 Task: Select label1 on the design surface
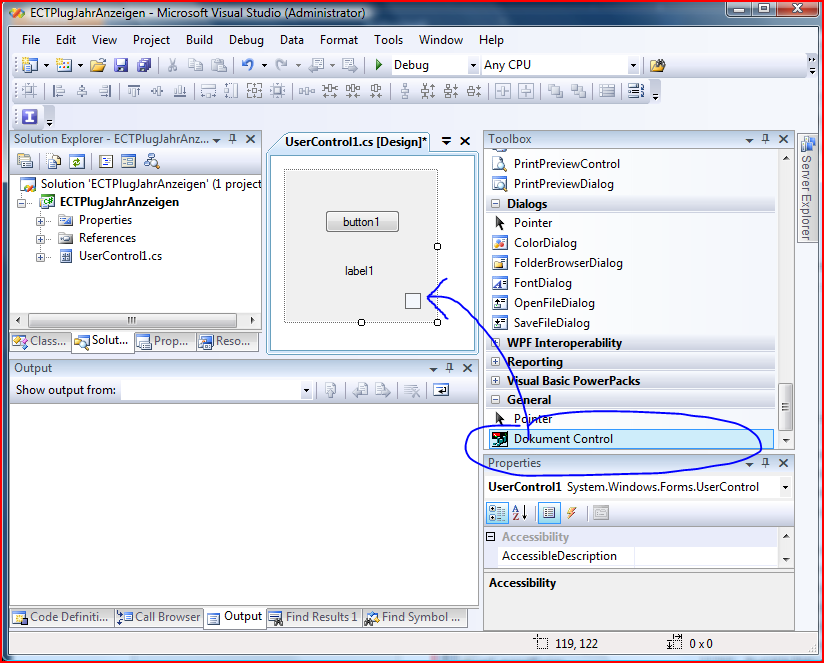359,271
